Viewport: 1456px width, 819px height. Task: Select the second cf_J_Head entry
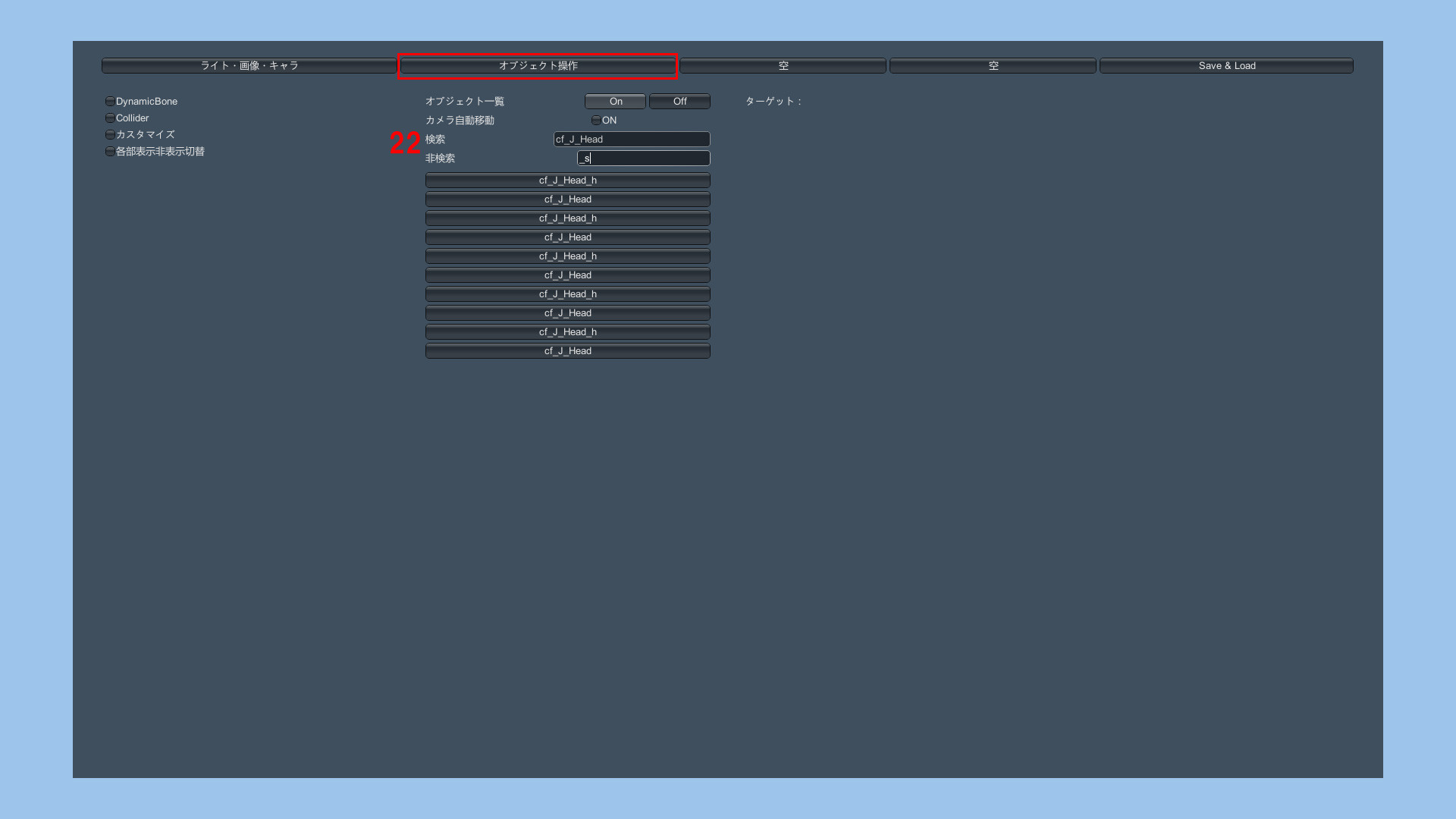point(567,237)
